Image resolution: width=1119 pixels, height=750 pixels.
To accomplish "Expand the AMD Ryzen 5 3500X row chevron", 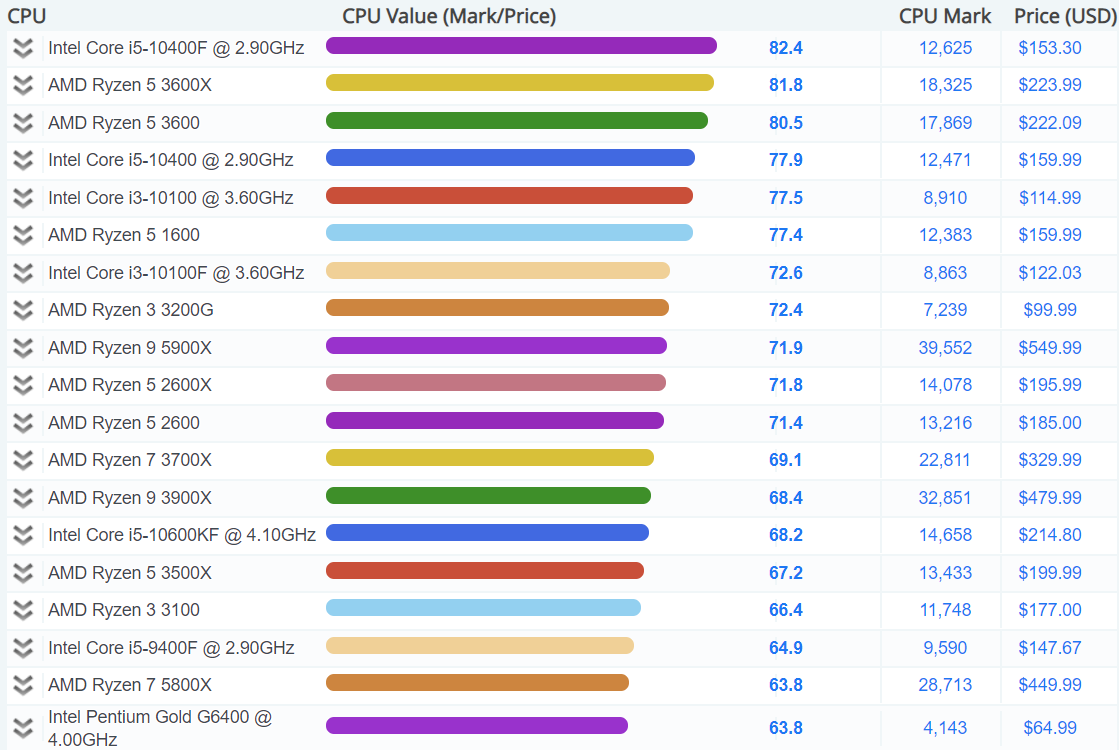I will tap(23, 572).
